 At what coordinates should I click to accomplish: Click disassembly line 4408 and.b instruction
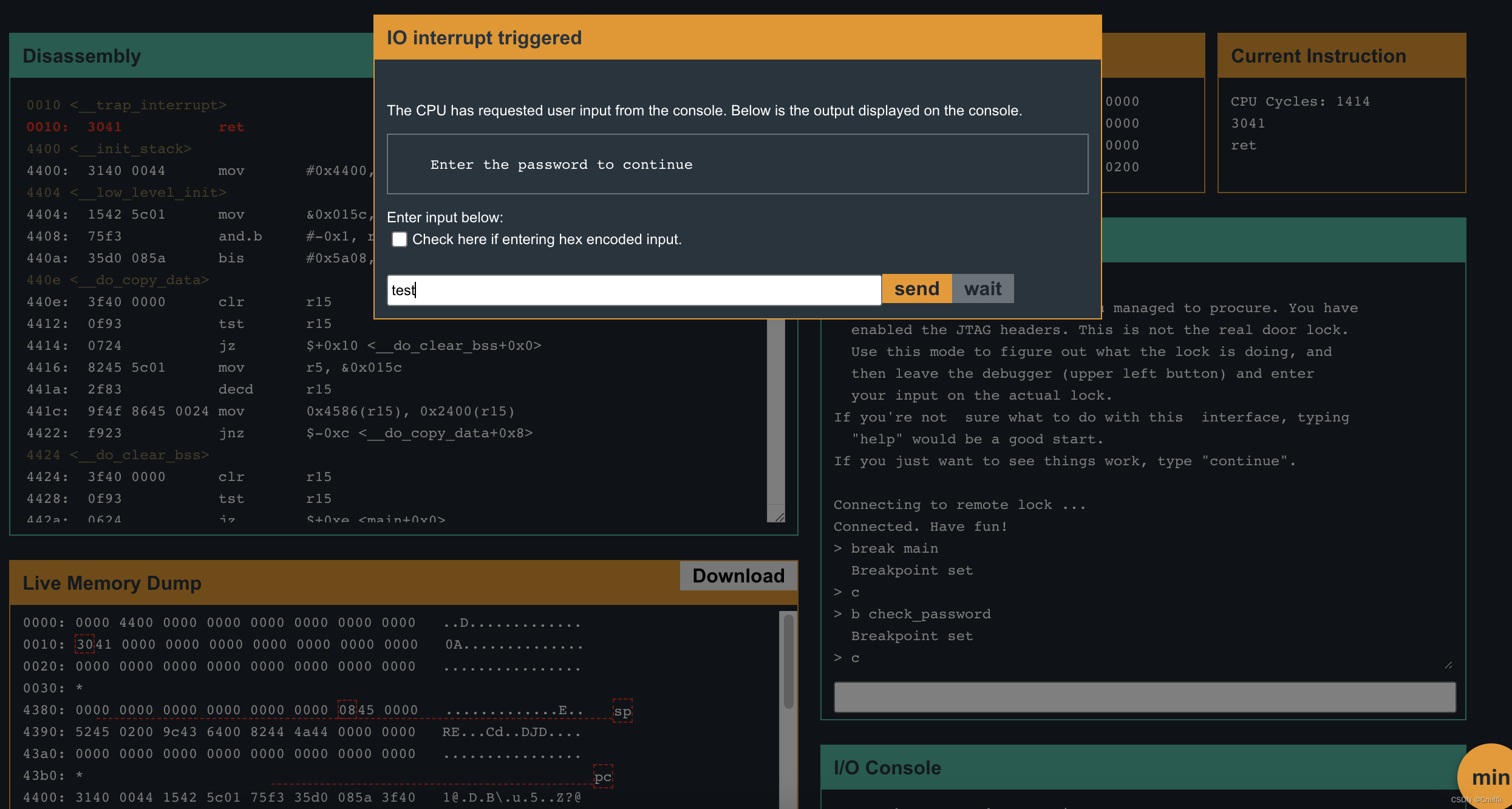click(200, 236)
